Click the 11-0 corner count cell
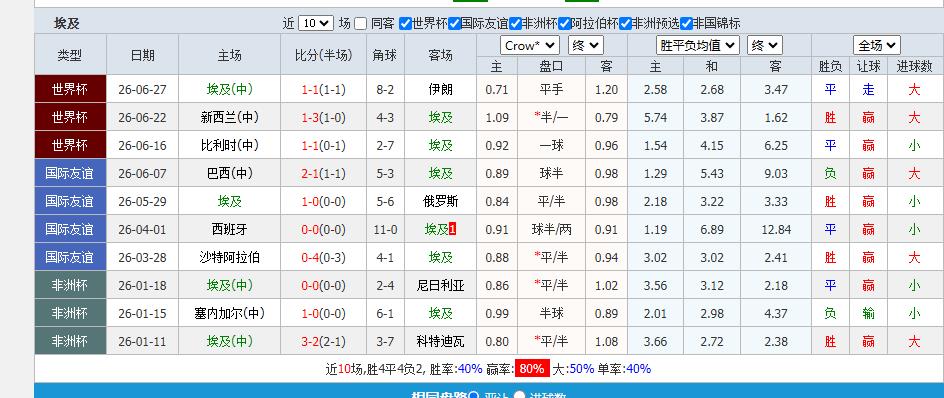 tap(385, 229)
